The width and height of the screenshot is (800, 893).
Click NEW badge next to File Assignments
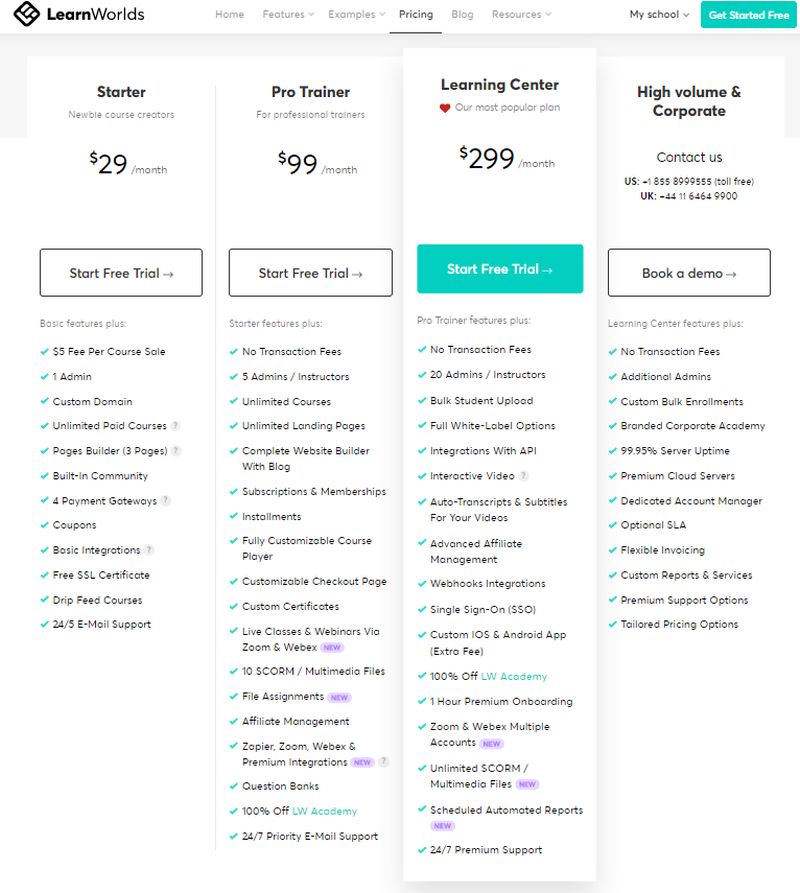pyautogui.click(x=339, y=697)
